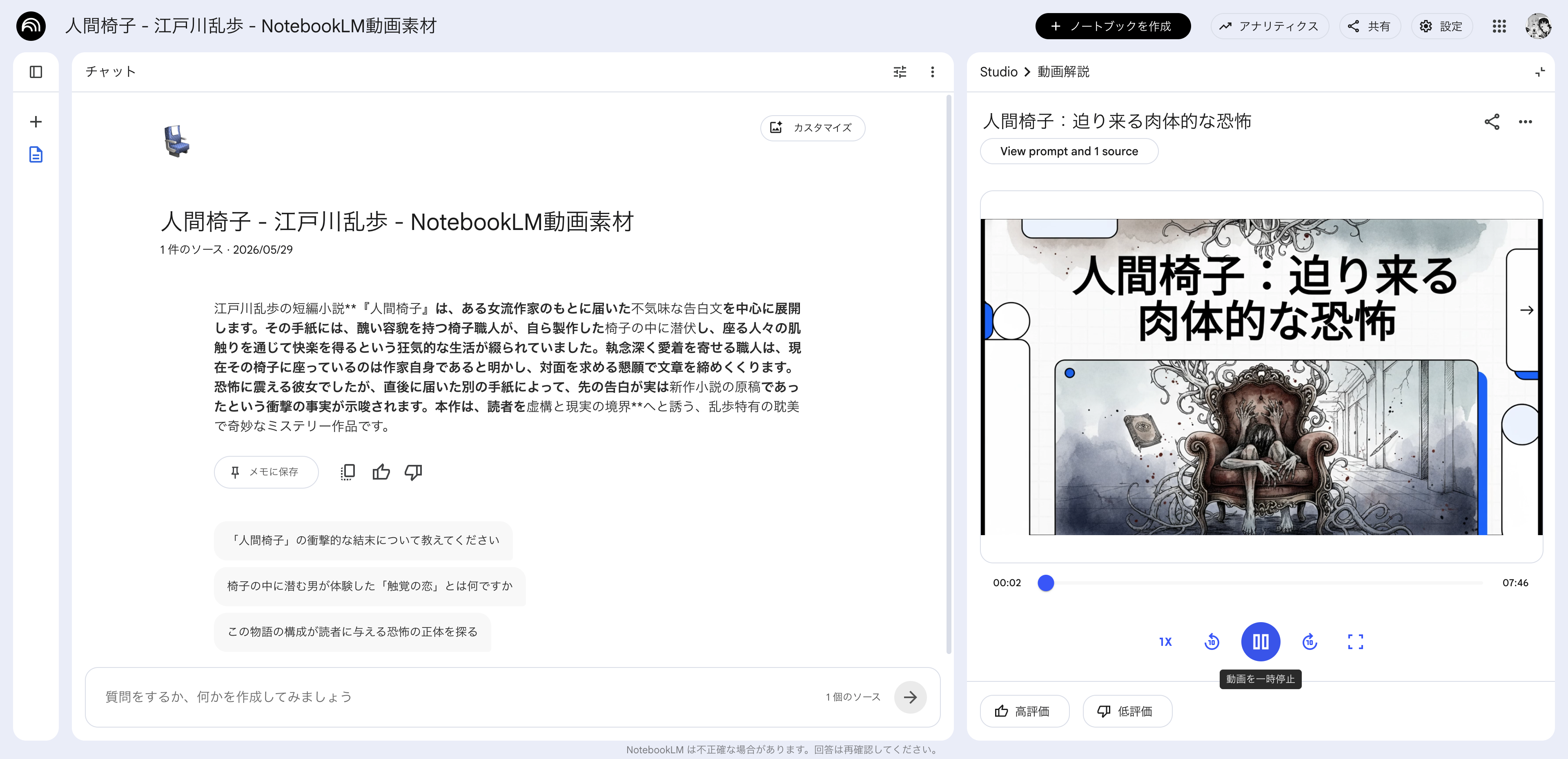This screenshot has height=759, width=1568.
Task: Rewind video 10 seconds
Action: tap(1212, 641)
